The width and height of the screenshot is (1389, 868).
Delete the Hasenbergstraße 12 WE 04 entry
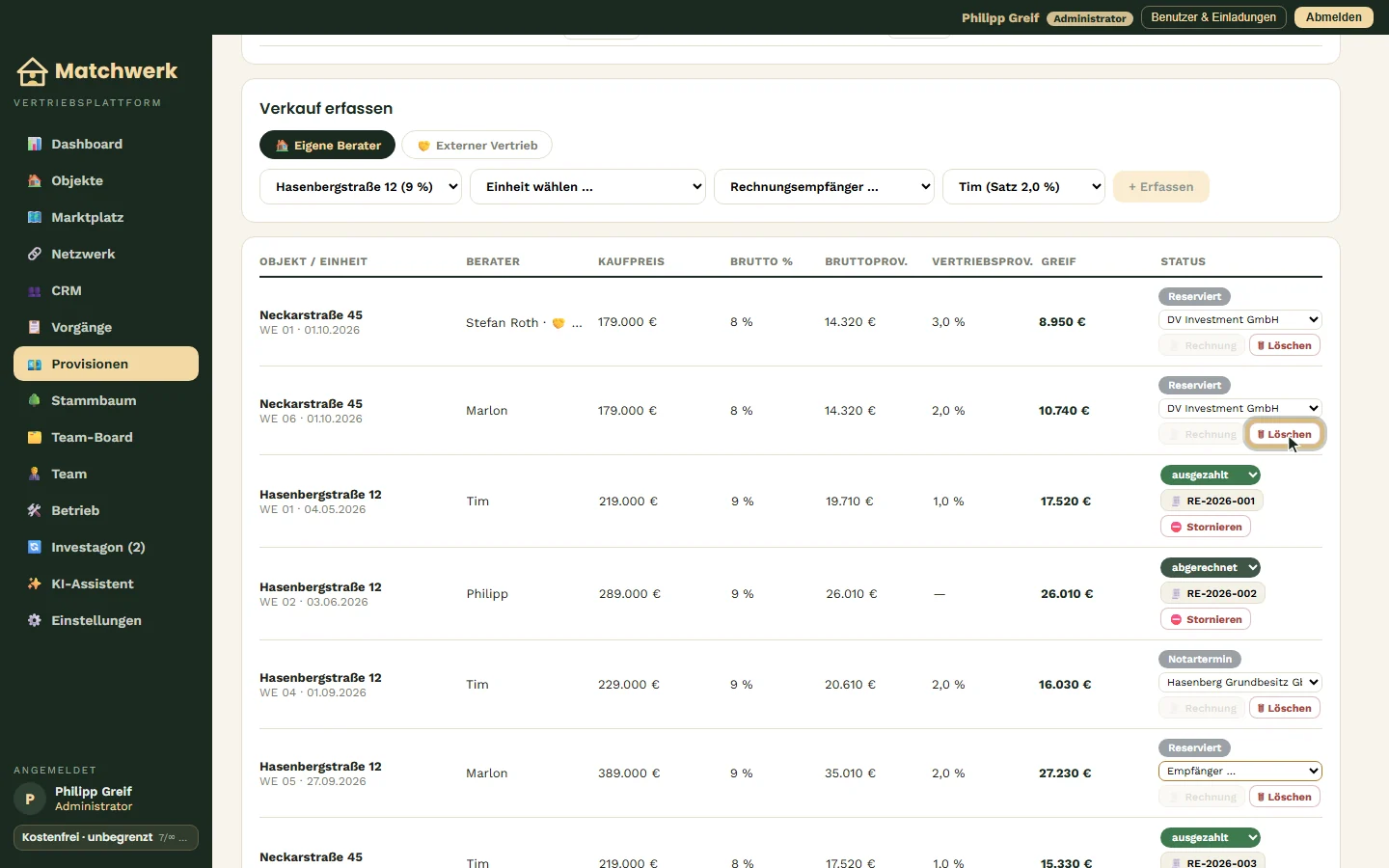pyautogui.click(x=1285, y=708)
